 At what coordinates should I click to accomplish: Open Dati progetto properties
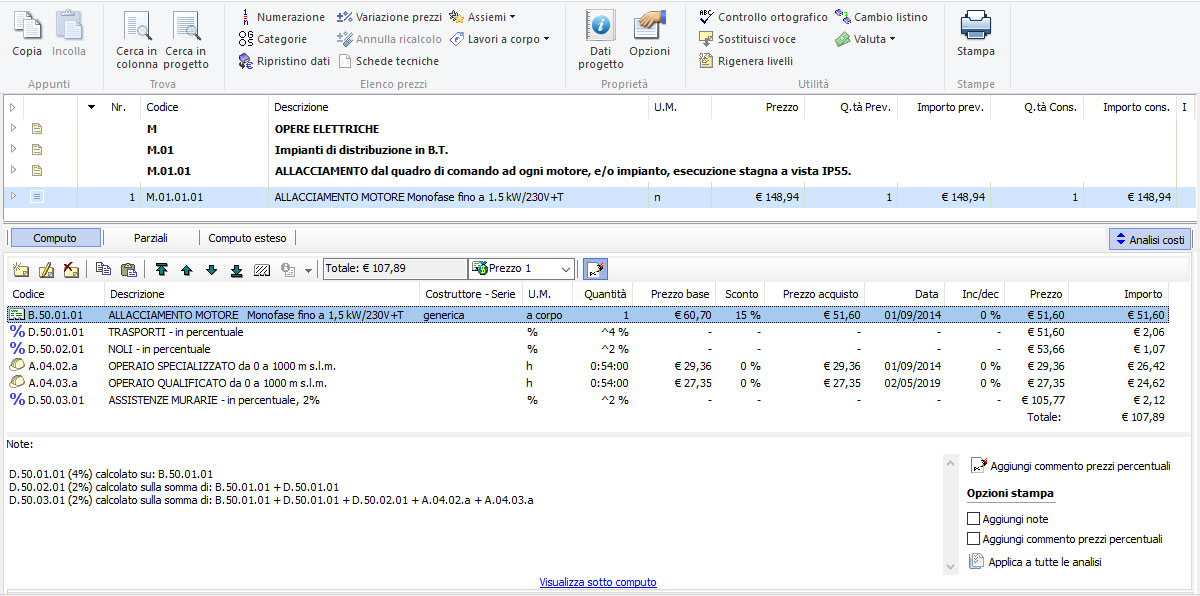[600, 40]
